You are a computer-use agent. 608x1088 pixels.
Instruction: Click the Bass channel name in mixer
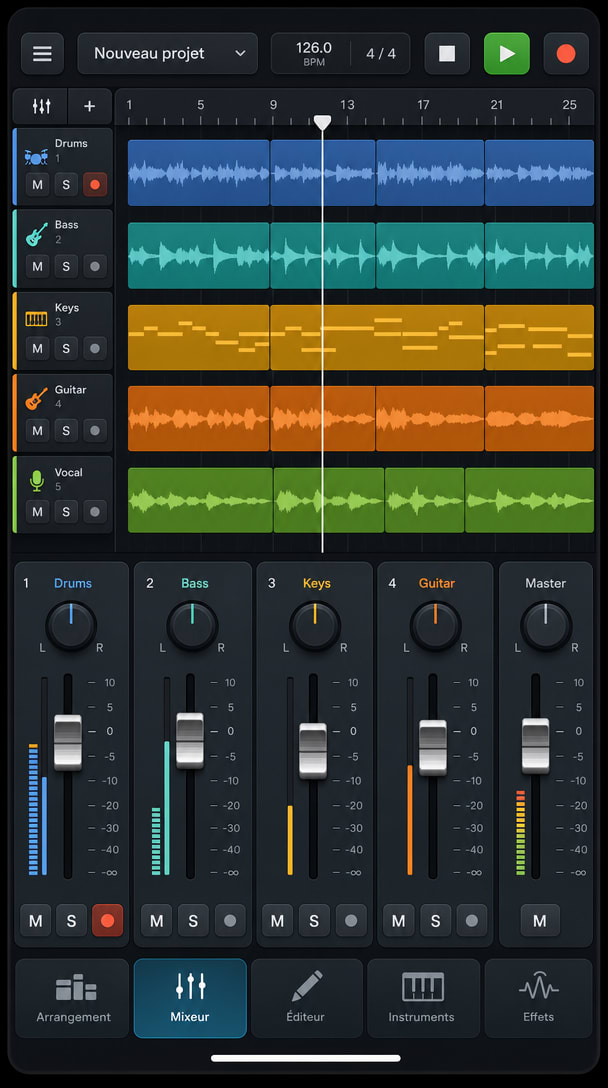[195, 584]
